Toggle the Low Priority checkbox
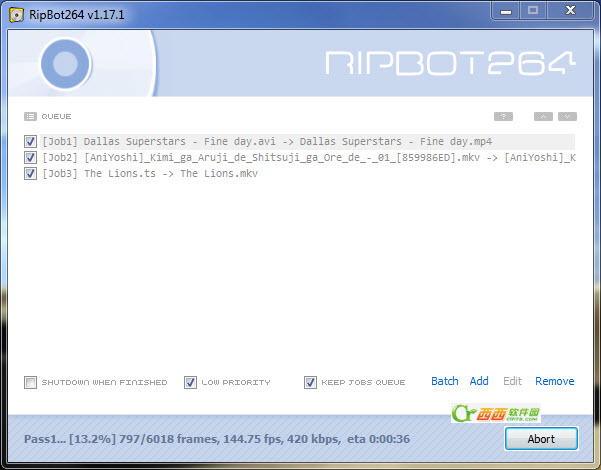601x470 pixels. click(190, 382)
